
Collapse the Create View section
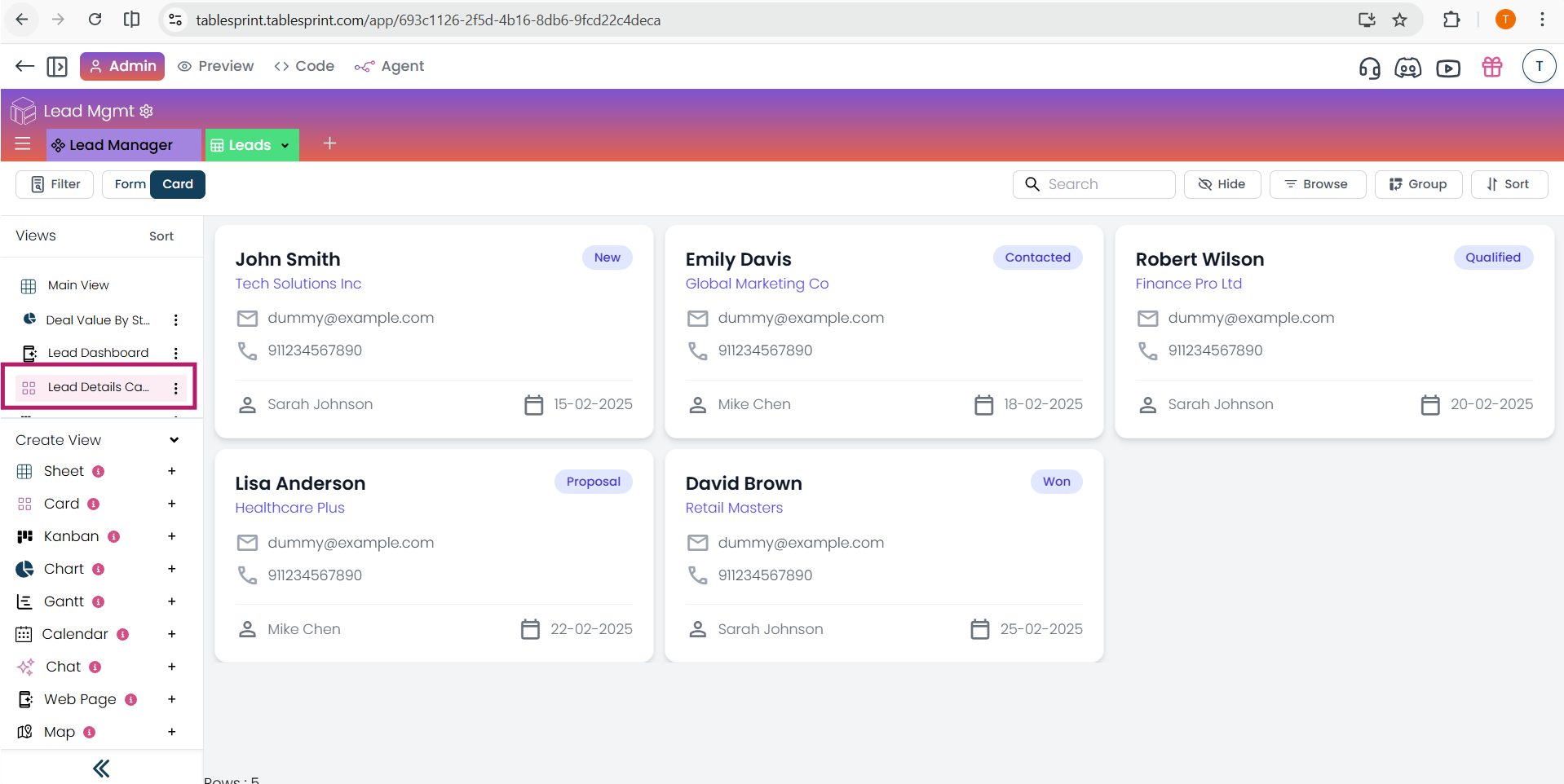pos(174,440)
